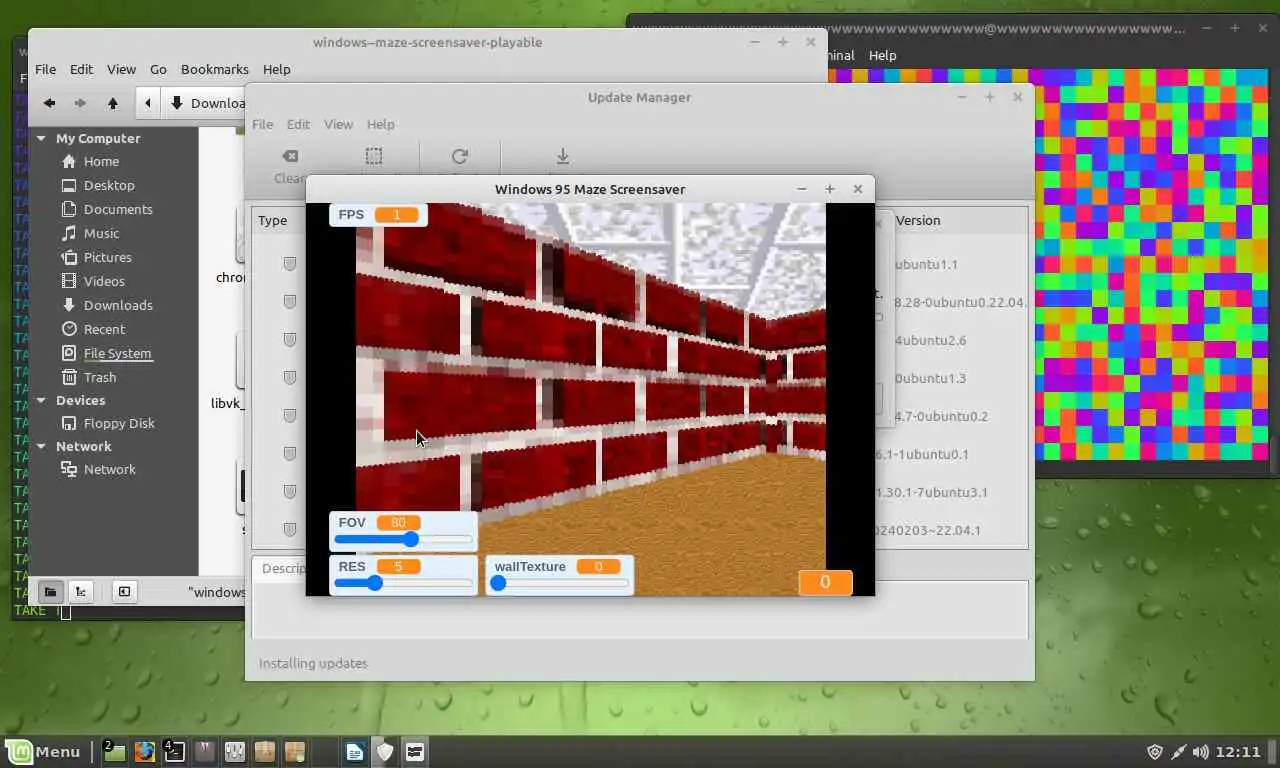
Task: Click the Version column header
Action: tap(918, 220)
